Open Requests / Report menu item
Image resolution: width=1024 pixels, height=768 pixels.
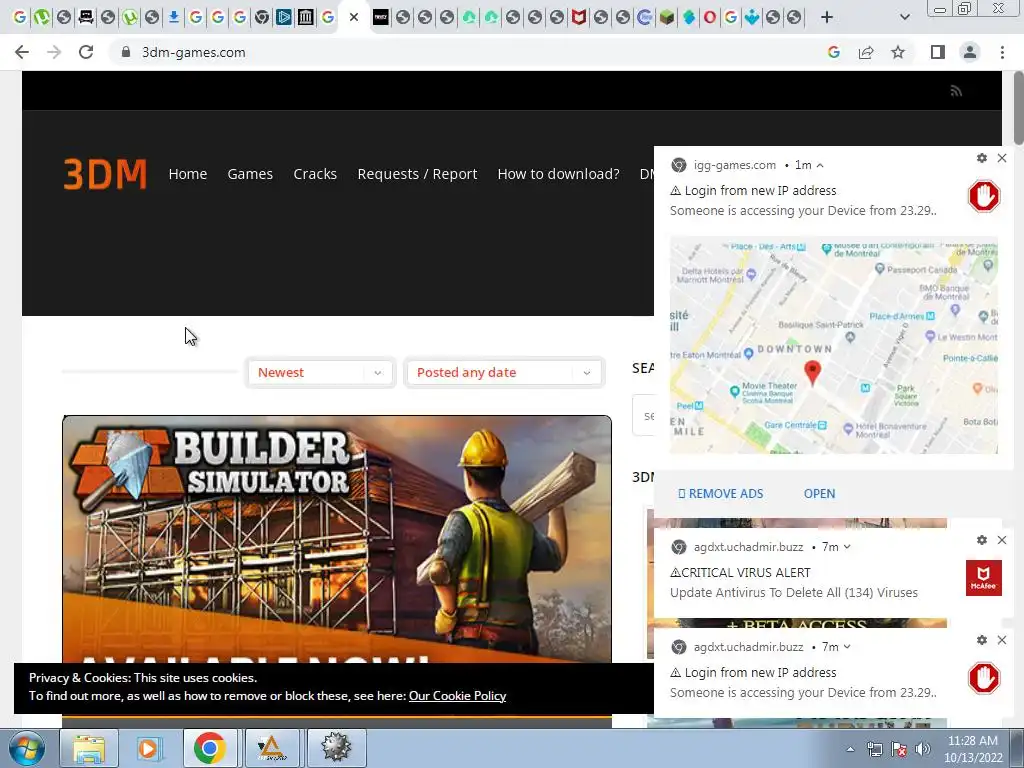coord(417,174)
